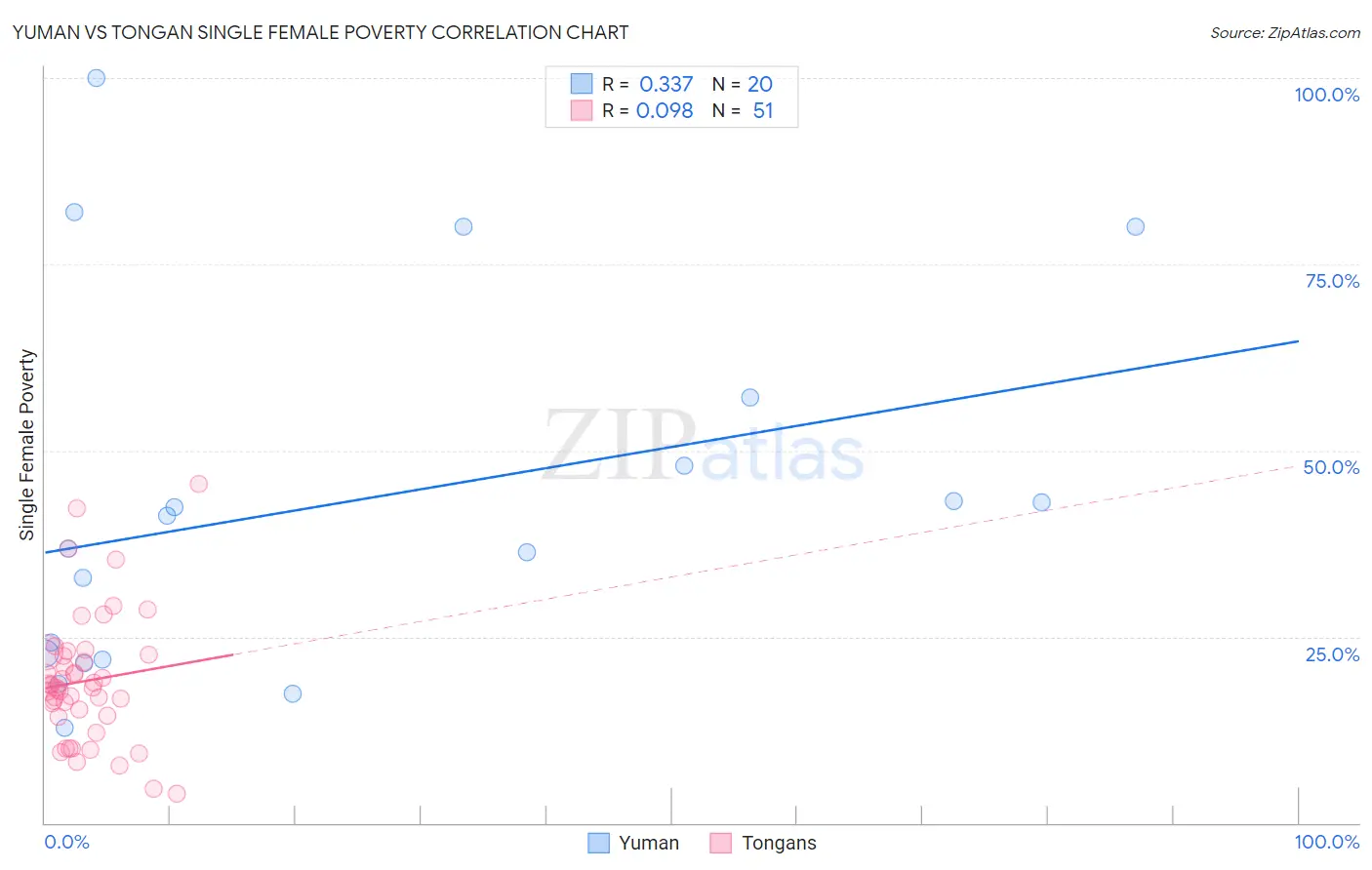Click the ZIPatlas watermark logo
The width and height of the screenshot is (1372, 870).
coord(703,447)
